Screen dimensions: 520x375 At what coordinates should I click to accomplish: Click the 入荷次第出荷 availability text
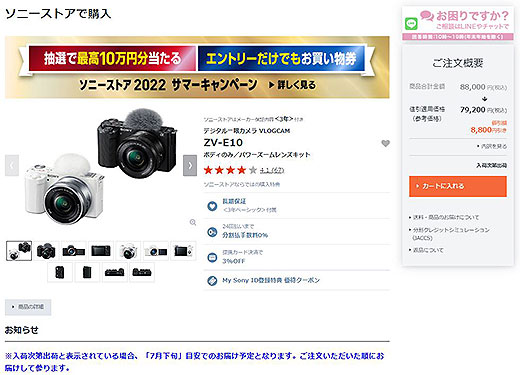(491, 165)
